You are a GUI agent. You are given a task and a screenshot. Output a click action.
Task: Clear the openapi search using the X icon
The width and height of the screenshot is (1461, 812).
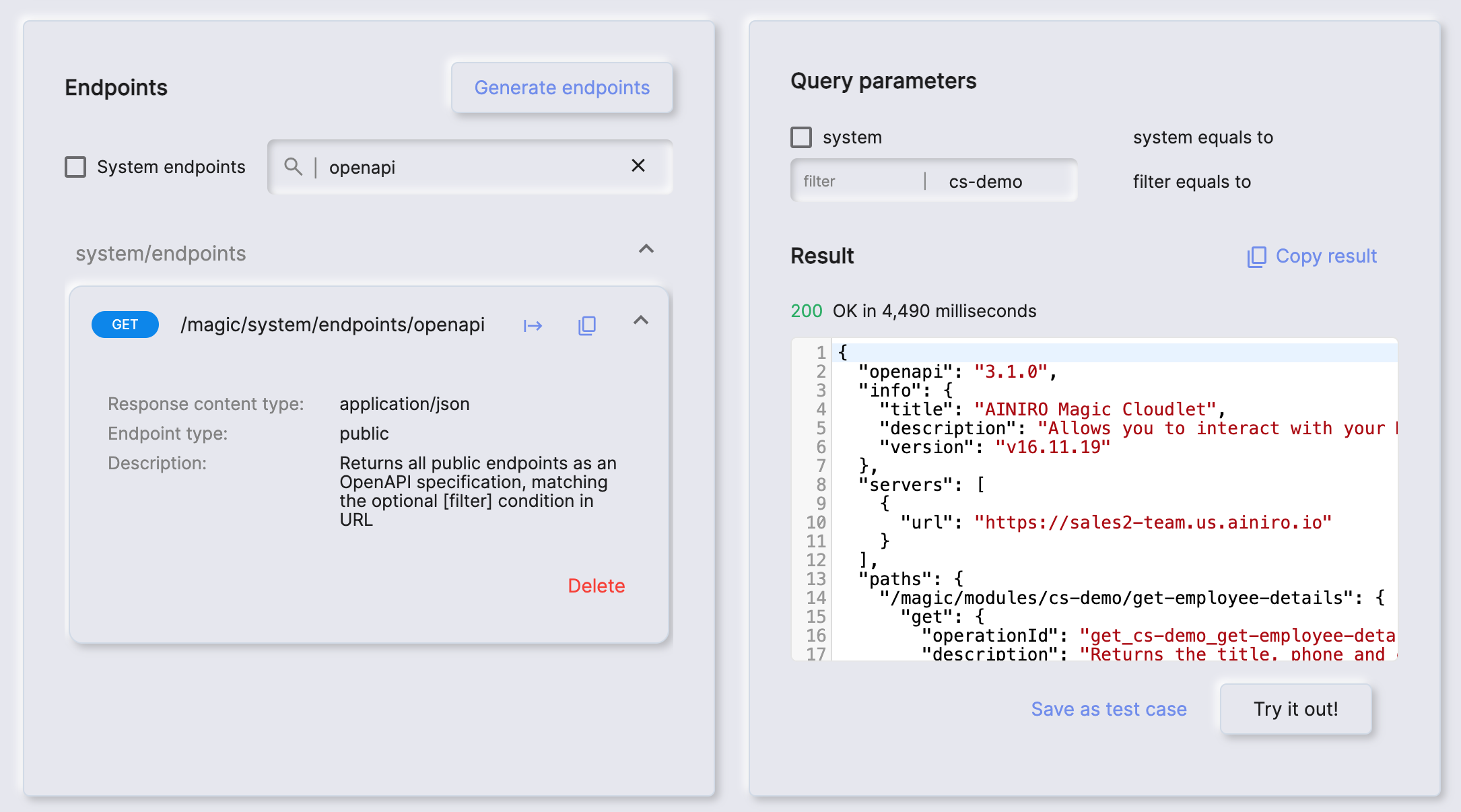[x=638, y=166]
